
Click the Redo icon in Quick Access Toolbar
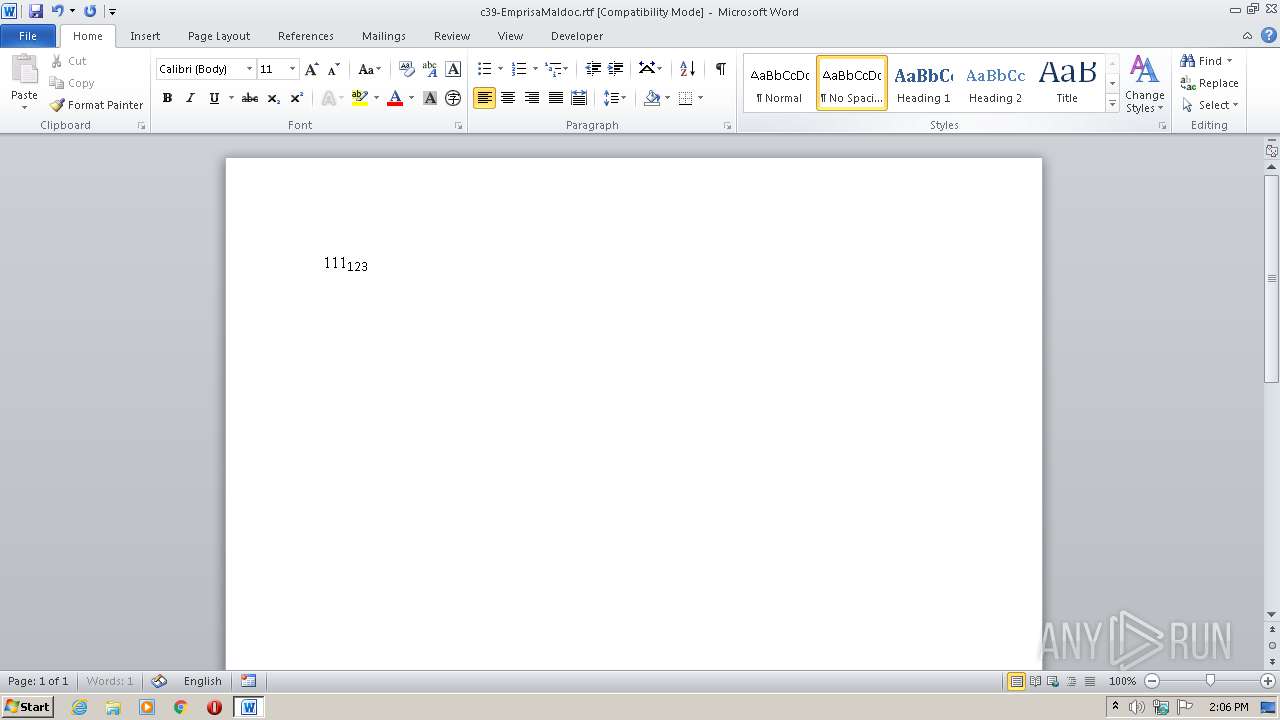point(90,11)
